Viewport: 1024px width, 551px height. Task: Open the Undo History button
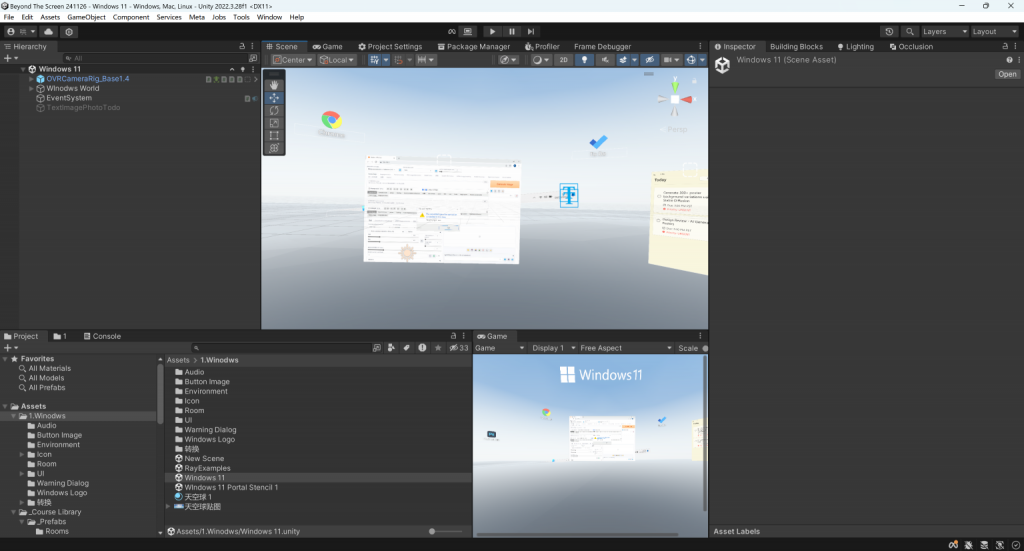coord(889,31)
